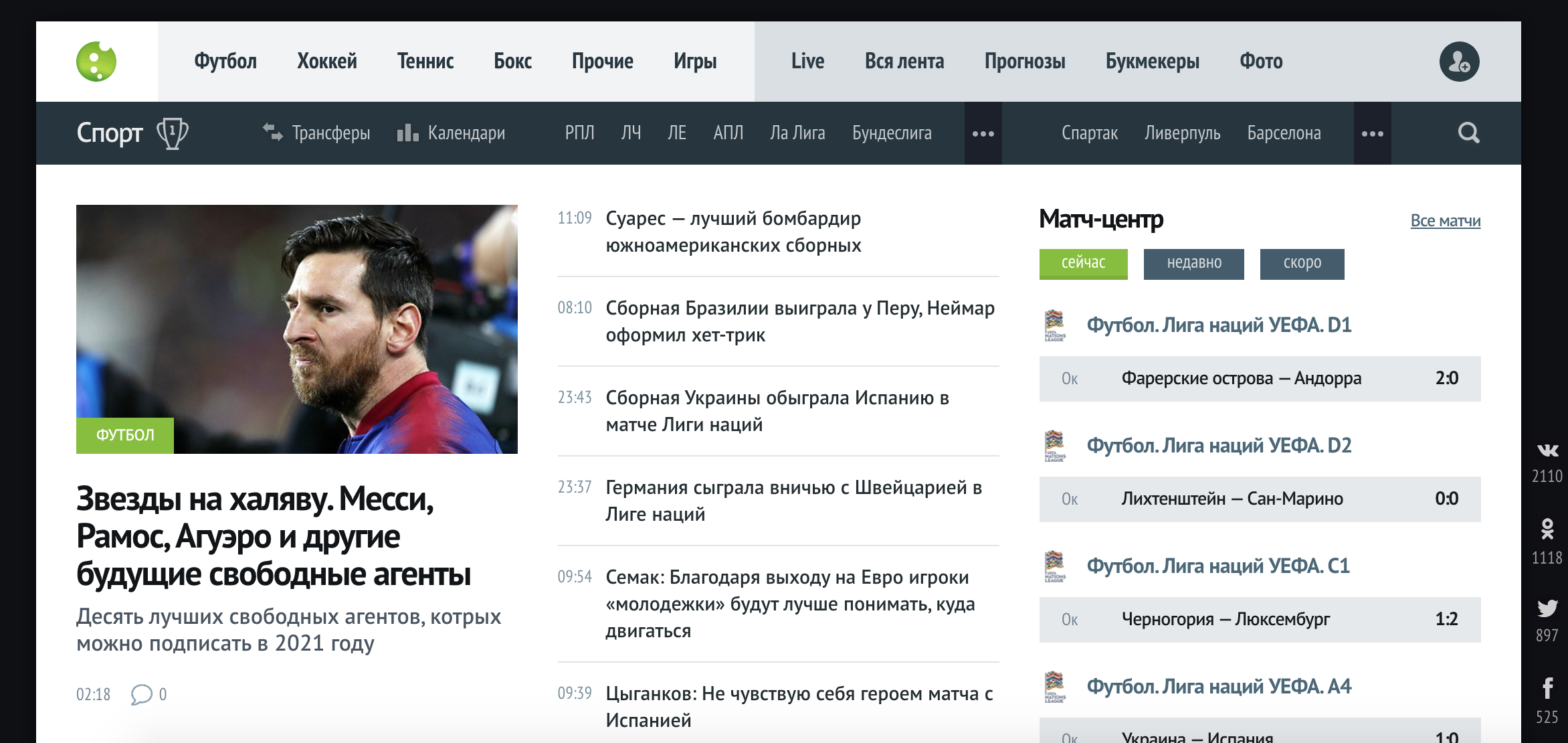Open Сборная Украины обыграла Испанию news

[x=777, y=411]
